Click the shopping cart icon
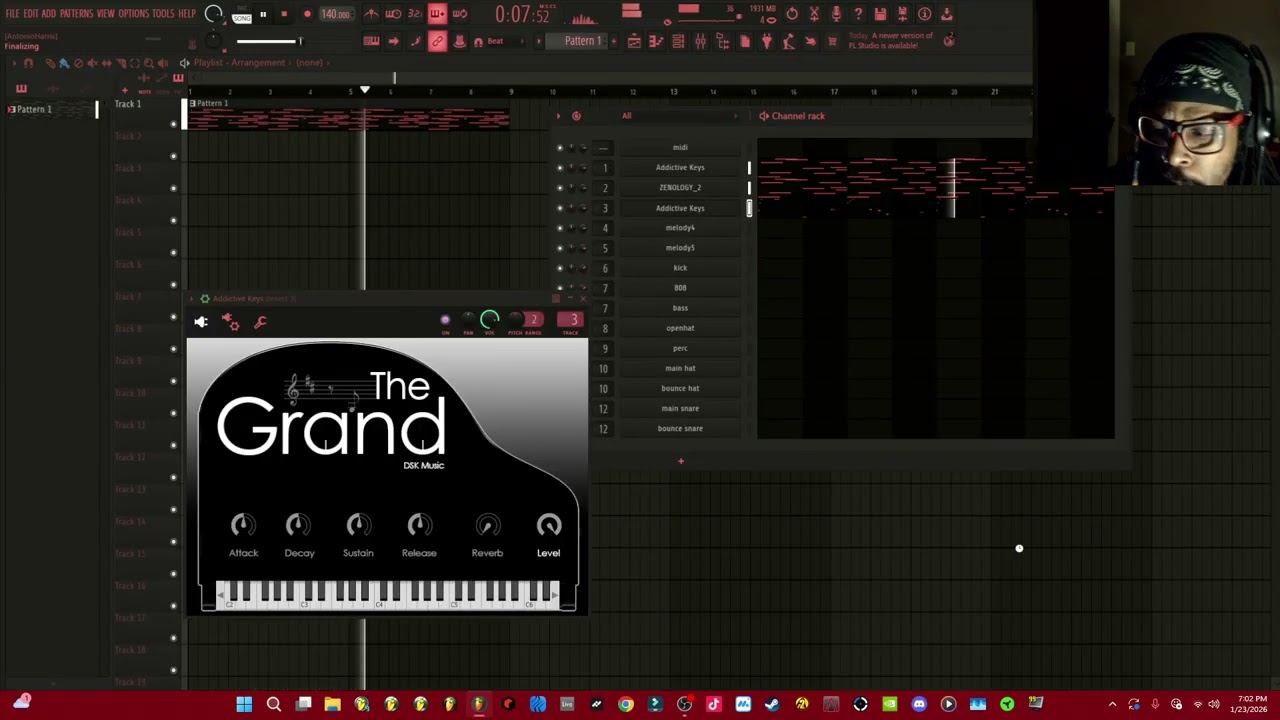Image resolution: width=1280 pixels, height=720 pixels. (832, 41)
